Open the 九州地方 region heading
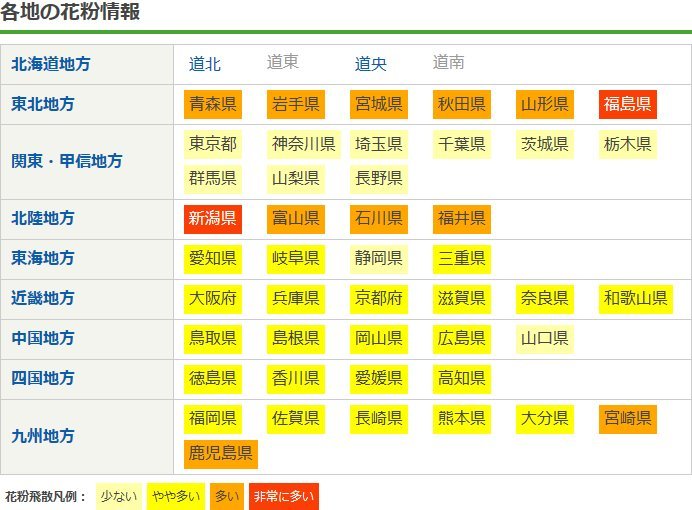This screenshot has width=692, height=510. point(43,436)
